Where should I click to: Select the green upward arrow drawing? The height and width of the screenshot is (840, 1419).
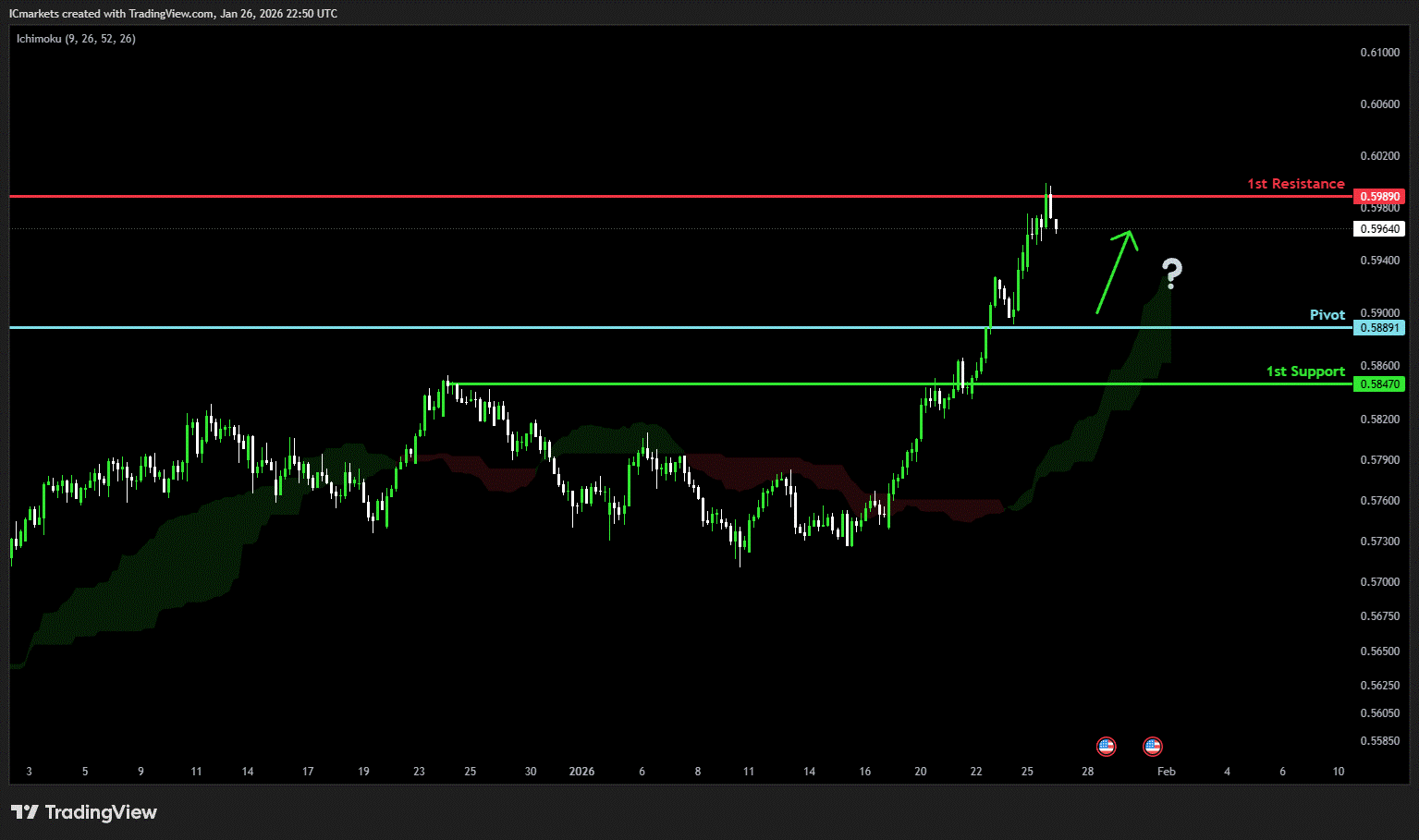coord(1116,271)
